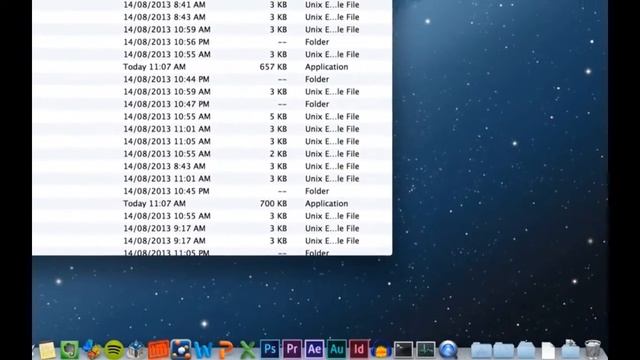Launch Microsoft Excel from the Dock
Viewport: 640px width, 360px height.
click(247, 350)
